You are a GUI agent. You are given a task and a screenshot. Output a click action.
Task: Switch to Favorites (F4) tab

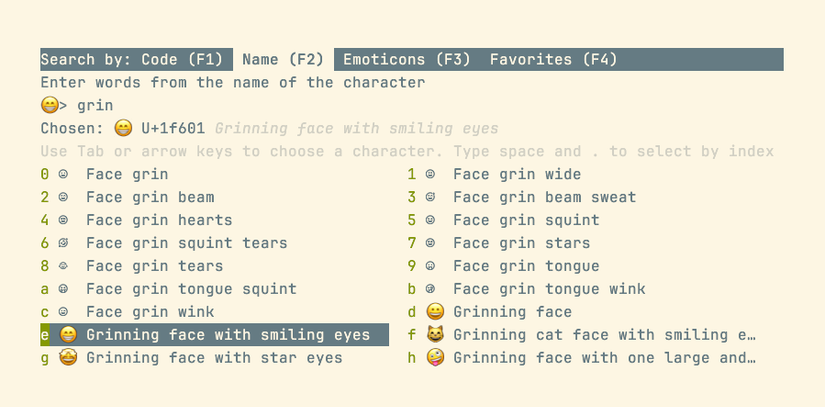553,60
